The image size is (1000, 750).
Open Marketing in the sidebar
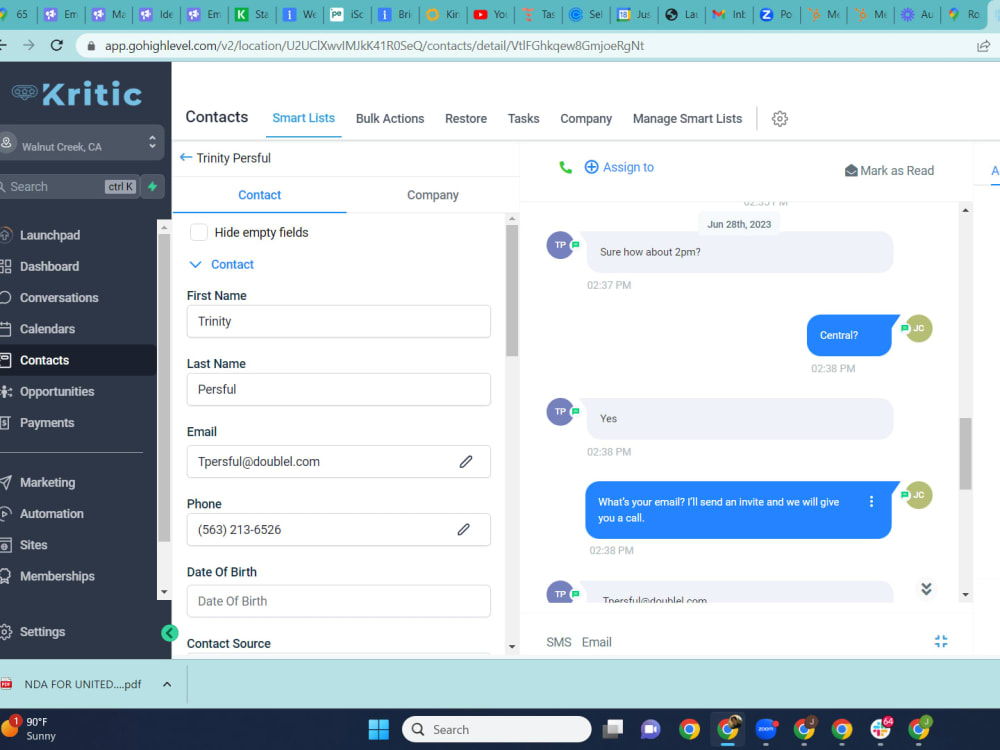(47, 483)
